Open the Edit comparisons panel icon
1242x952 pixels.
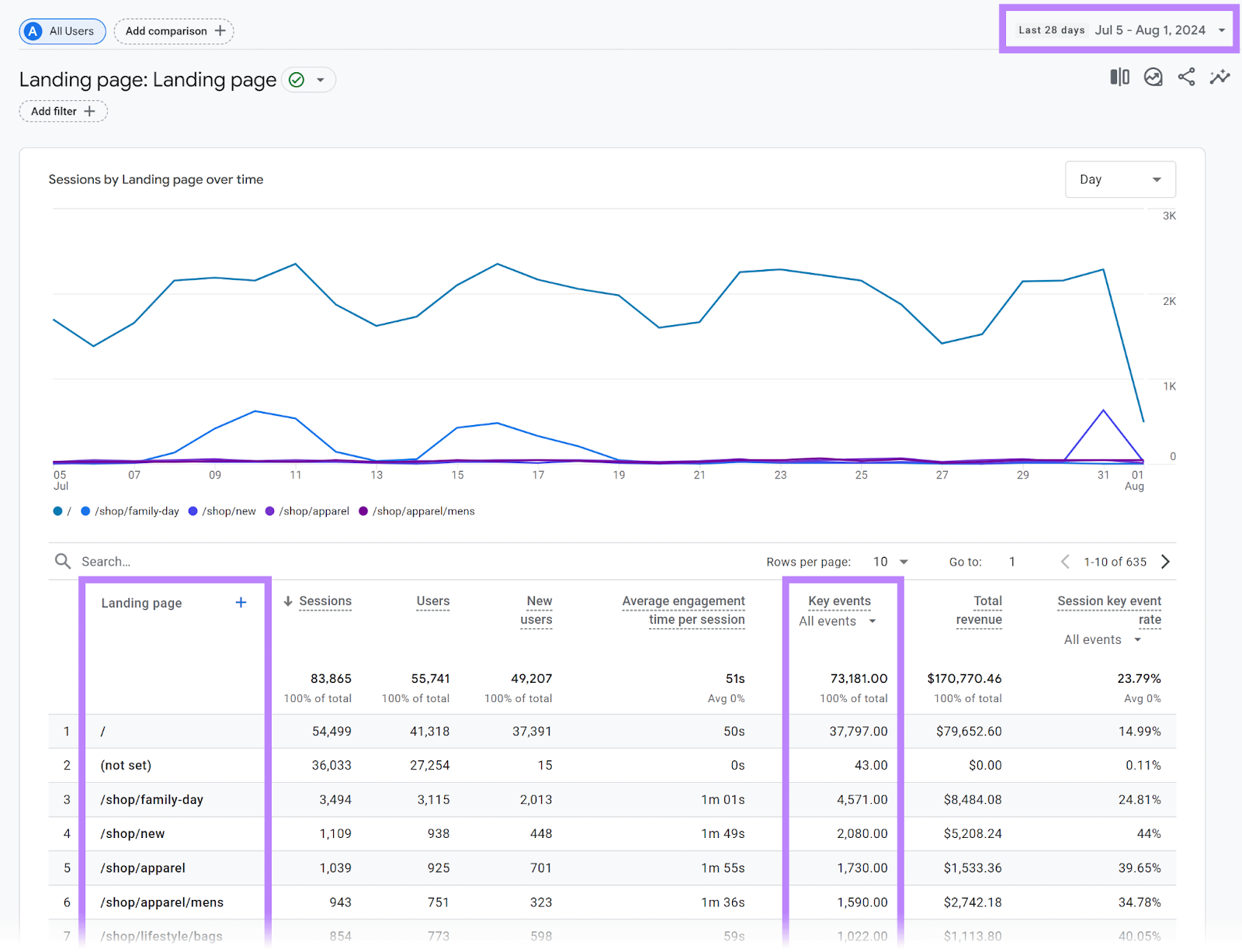(x=1119, y=78)
